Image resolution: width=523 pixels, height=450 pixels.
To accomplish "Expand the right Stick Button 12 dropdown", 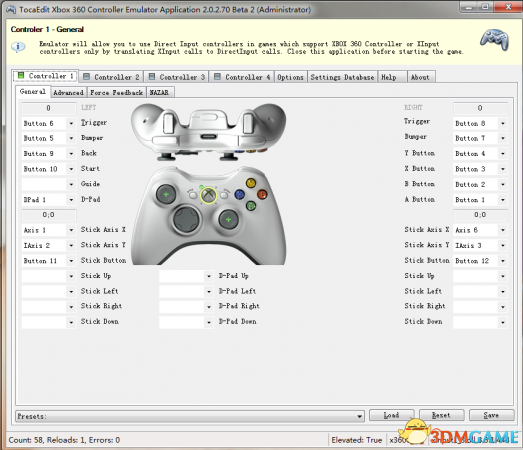I will pos(503,261).
